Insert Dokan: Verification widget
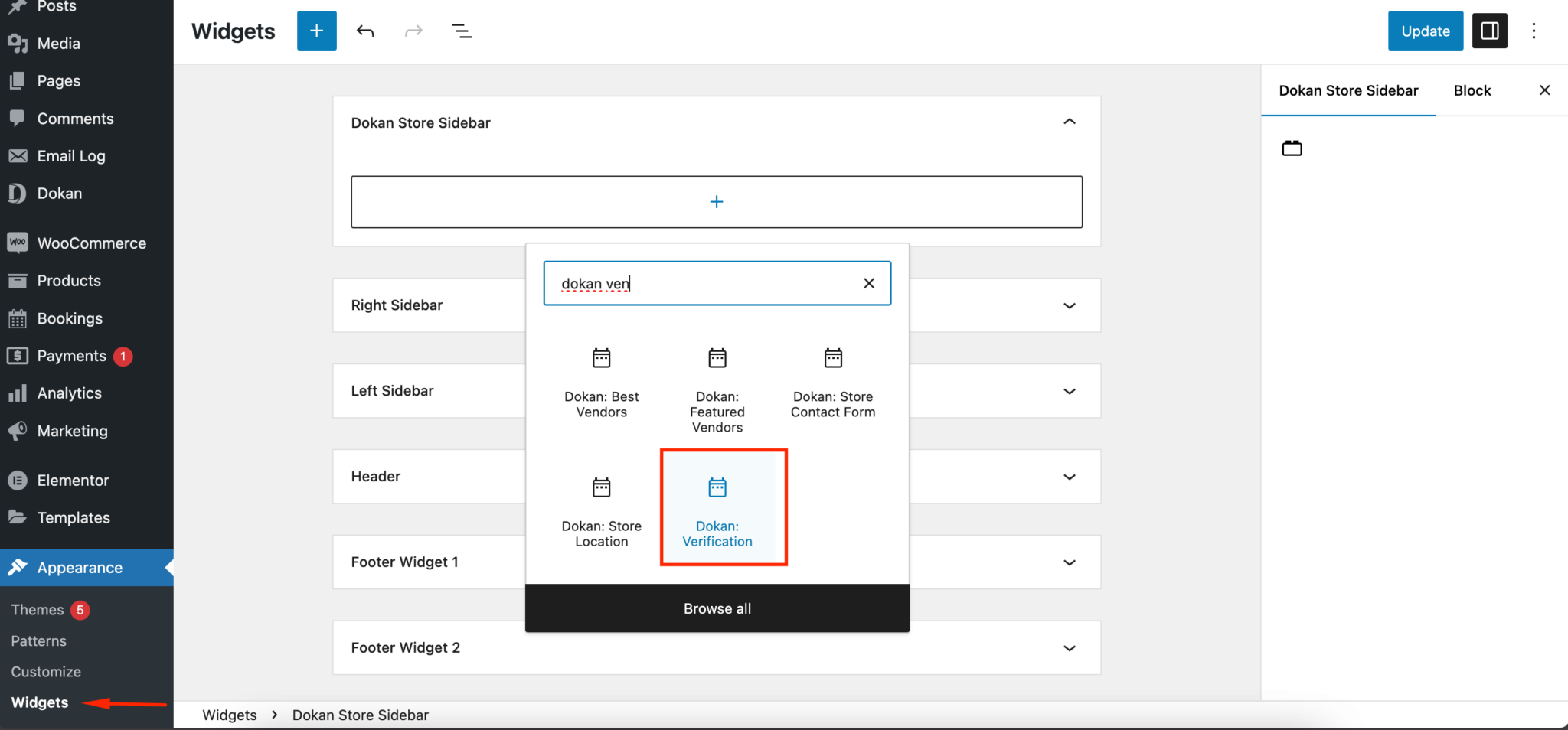 tap(717, 513)
